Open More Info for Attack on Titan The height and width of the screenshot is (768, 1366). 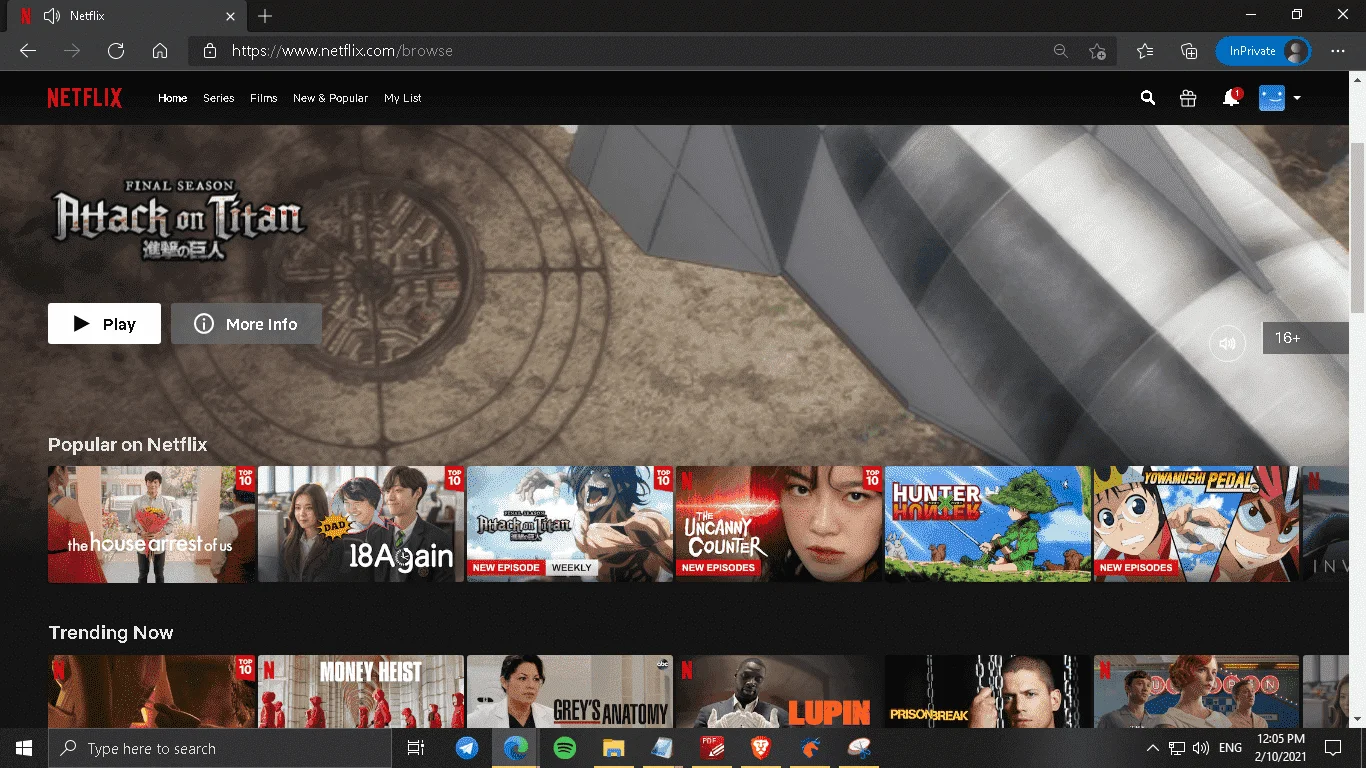pyautogui.click(x=246, y=324)
